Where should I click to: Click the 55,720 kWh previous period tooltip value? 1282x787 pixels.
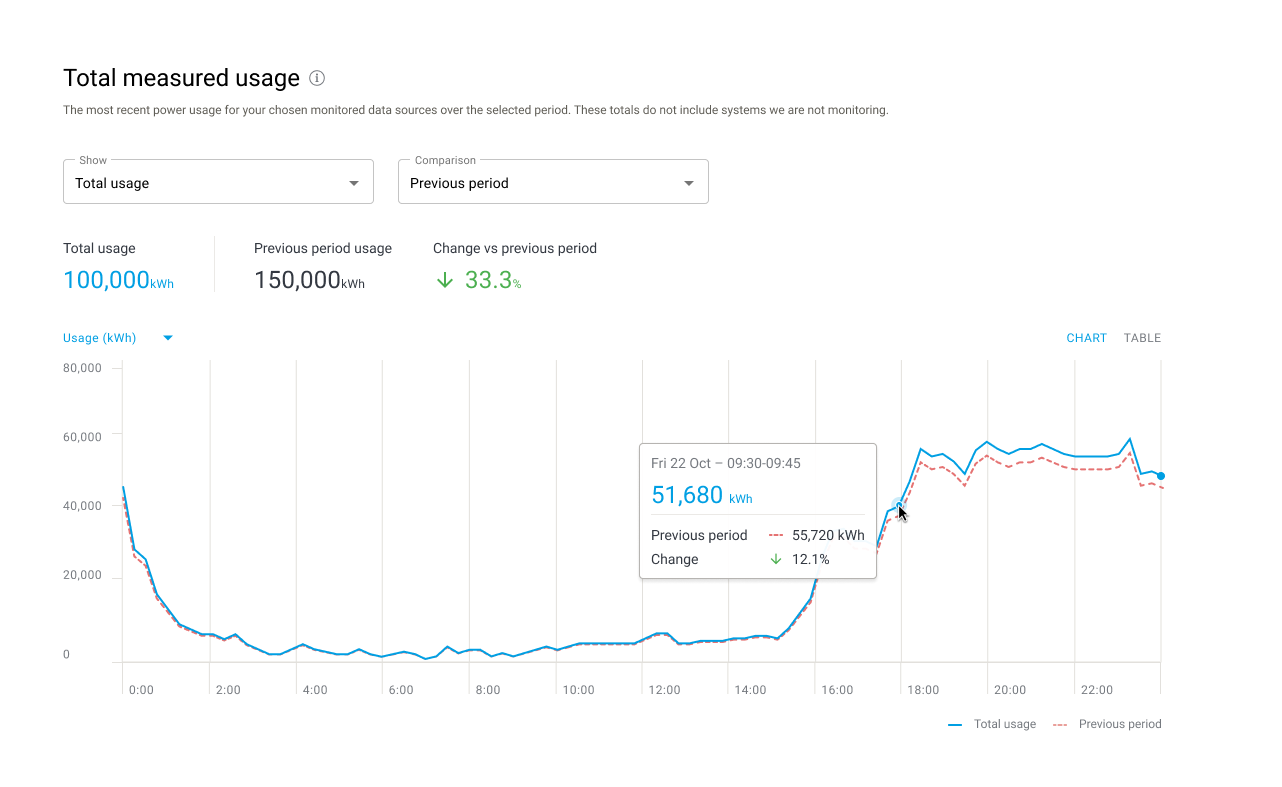(828, 535)
